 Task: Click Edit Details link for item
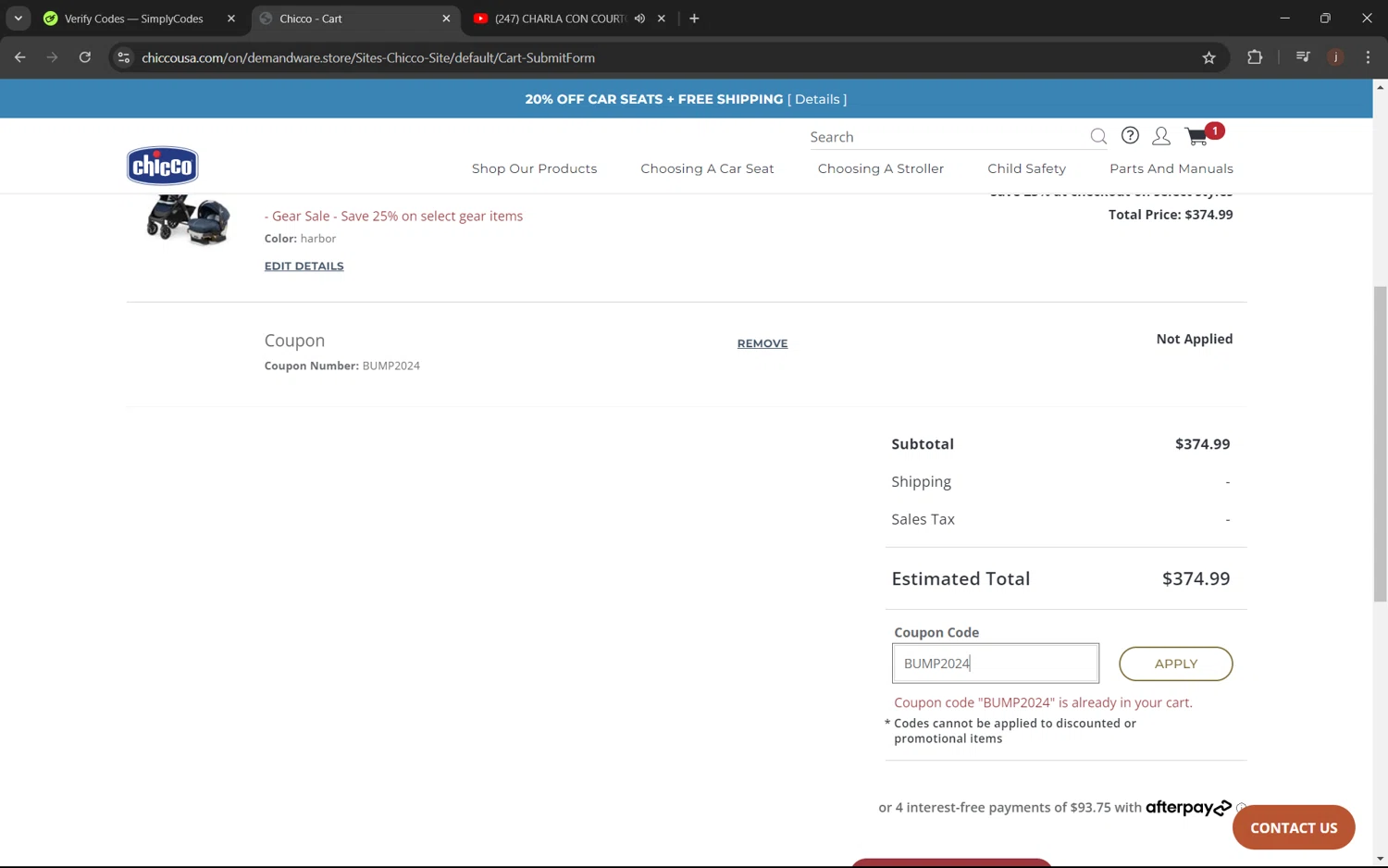tap(304, 266)
